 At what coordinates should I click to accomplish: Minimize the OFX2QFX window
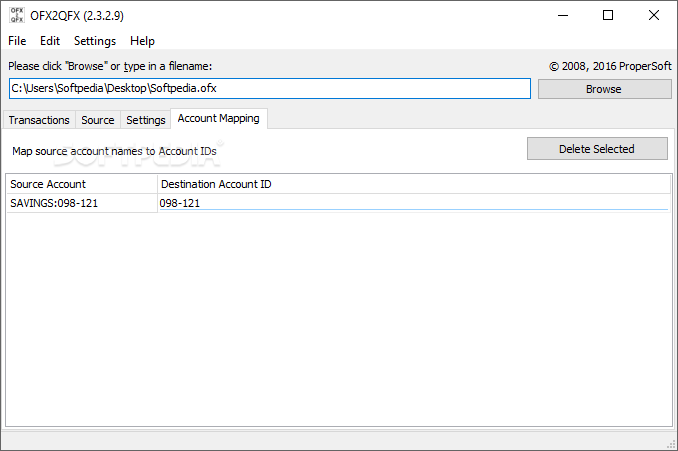click(x=563, y=16)
